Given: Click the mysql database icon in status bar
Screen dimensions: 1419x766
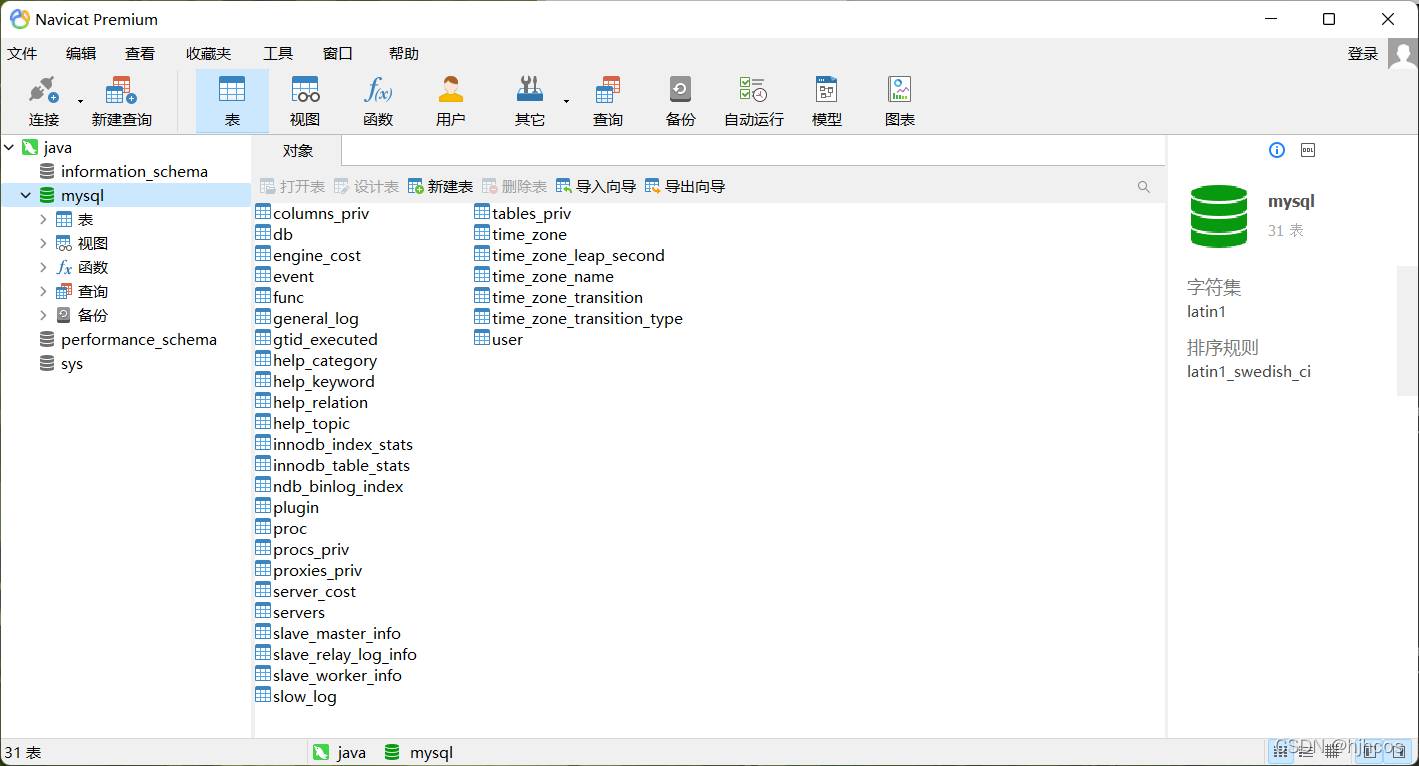Looking at the screenshot, I should (393, 752).
